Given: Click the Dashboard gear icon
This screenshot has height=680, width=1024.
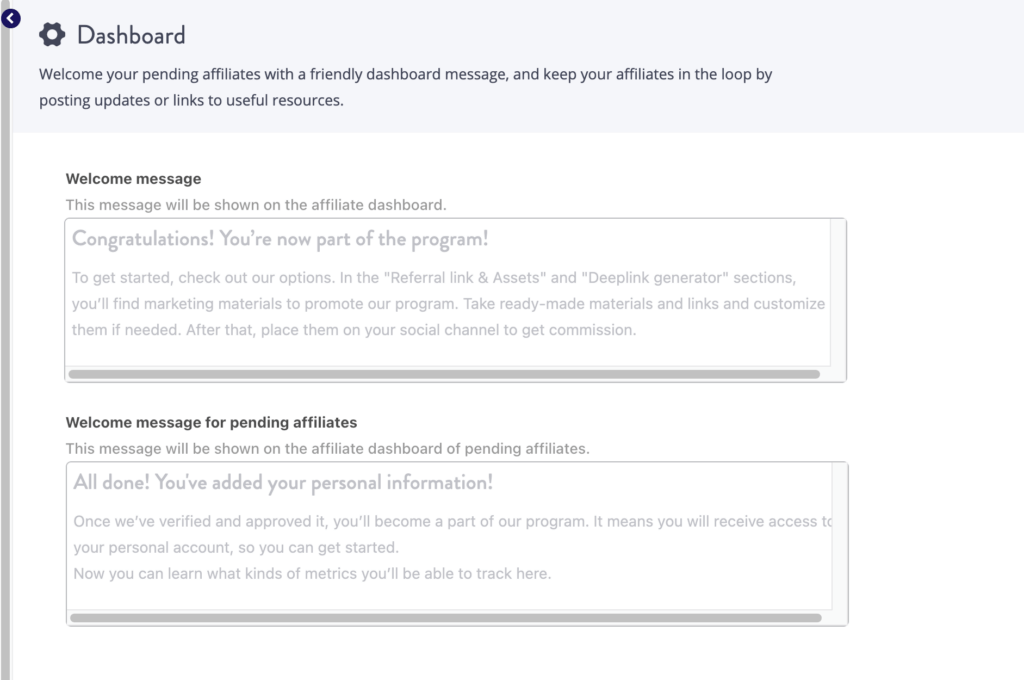Looking at the screenshot, I should (52, 35).
